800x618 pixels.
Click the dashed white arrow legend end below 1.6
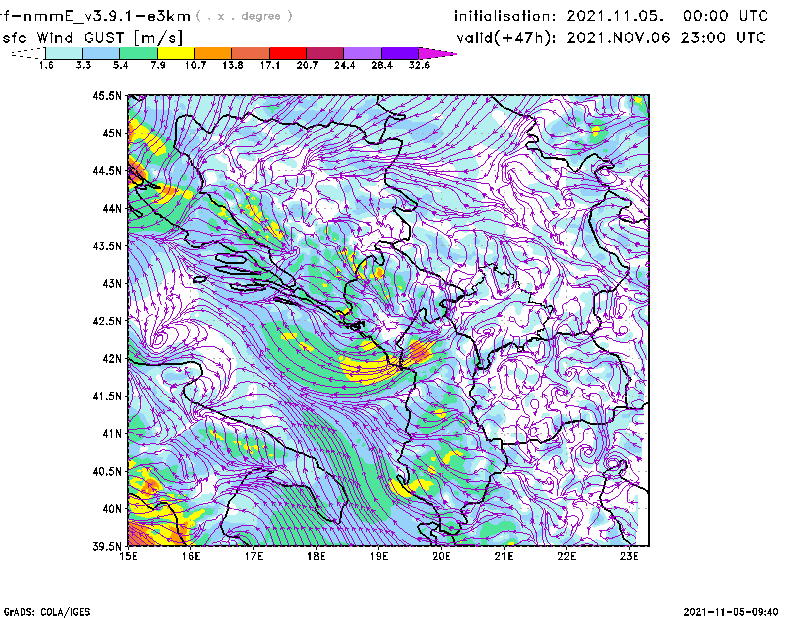point(28,53)
